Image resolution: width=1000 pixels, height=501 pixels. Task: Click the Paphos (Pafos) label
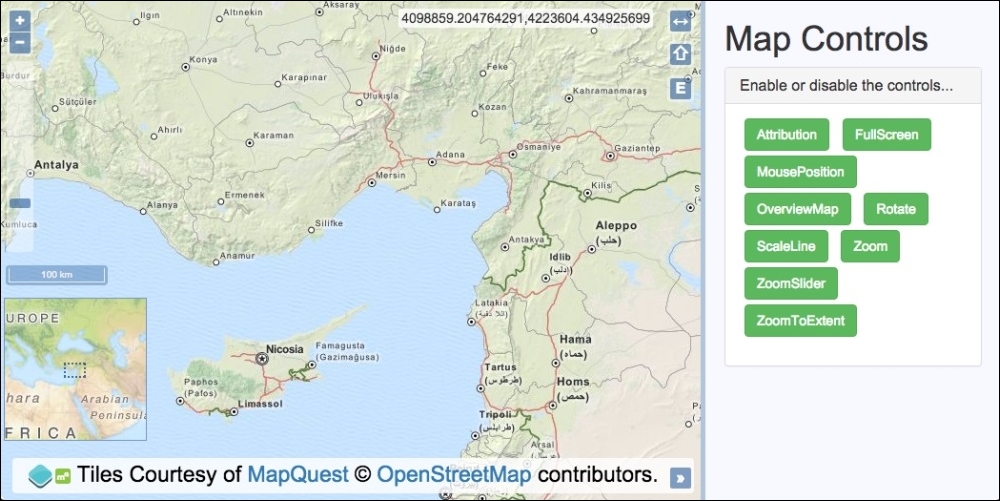coord(201,388)
